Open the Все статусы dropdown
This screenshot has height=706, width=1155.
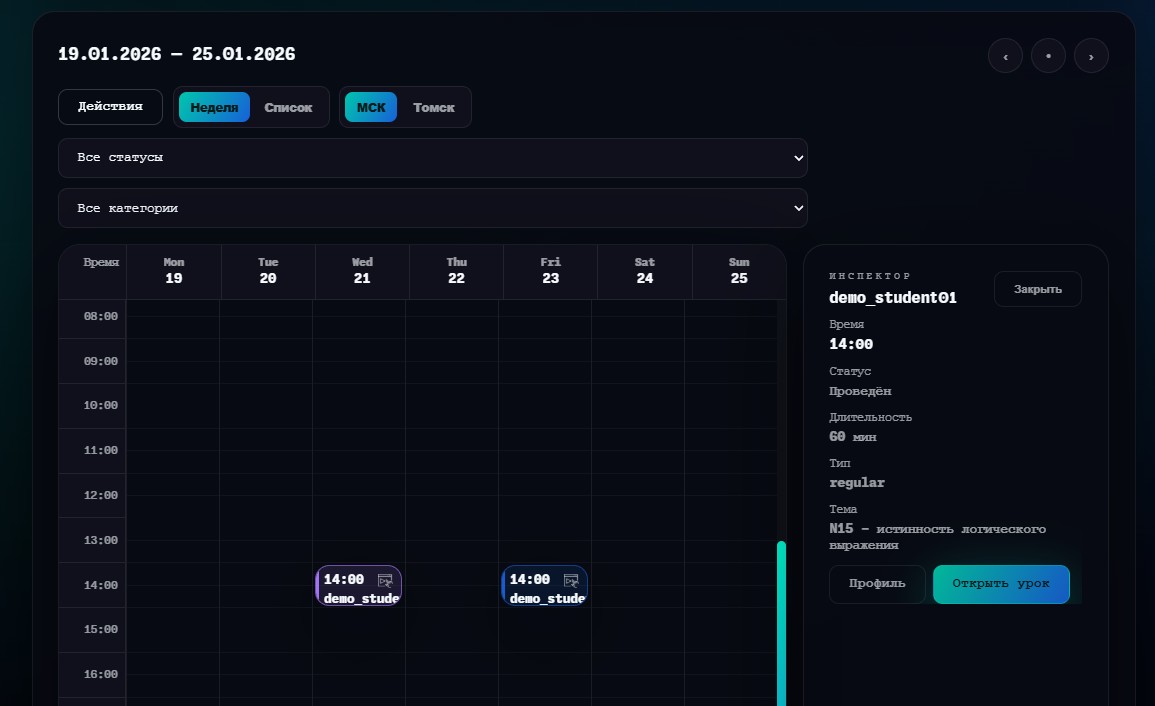[x=432, y=158]
